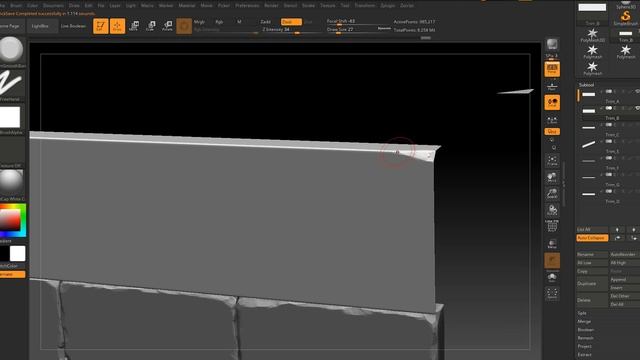Toggle Rgb paint mode
The width and height of the screenshot is (640, 360).
click(x=219, y=22)
